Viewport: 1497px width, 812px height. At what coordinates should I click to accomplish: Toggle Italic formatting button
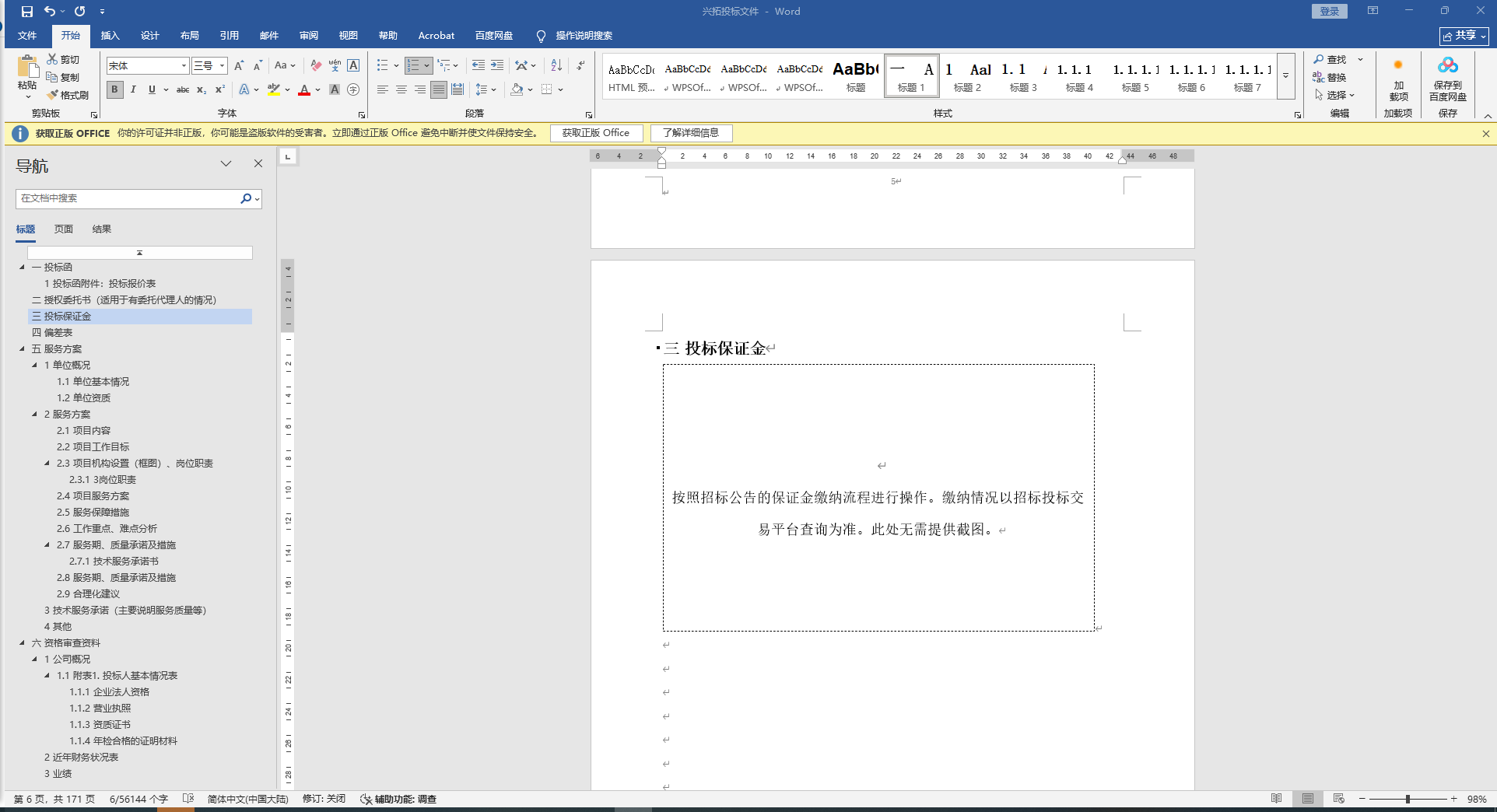(x=133, y=89)
